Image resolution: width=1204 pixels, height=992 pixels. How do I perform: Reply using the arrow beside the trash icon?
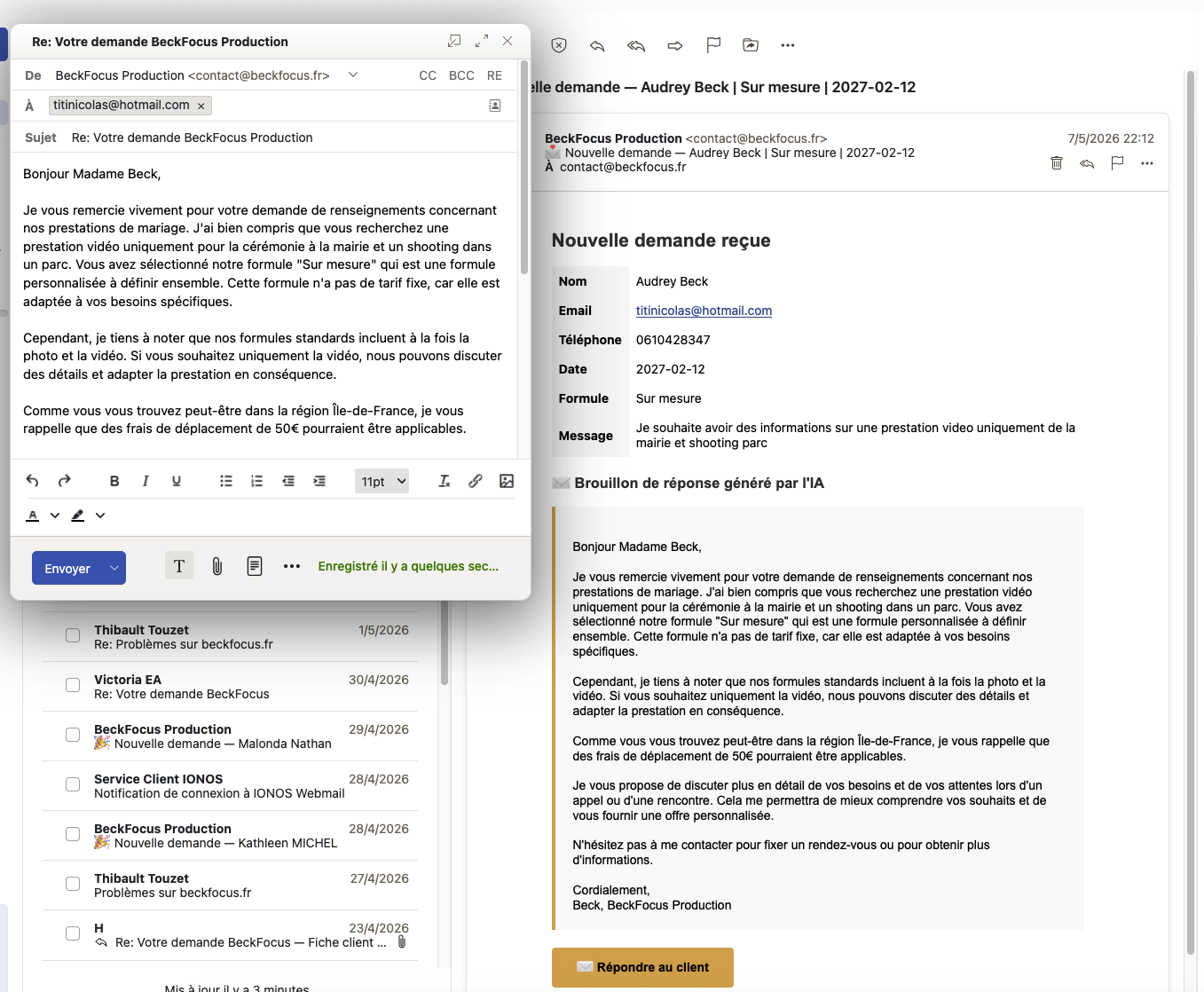[1087, 163]
